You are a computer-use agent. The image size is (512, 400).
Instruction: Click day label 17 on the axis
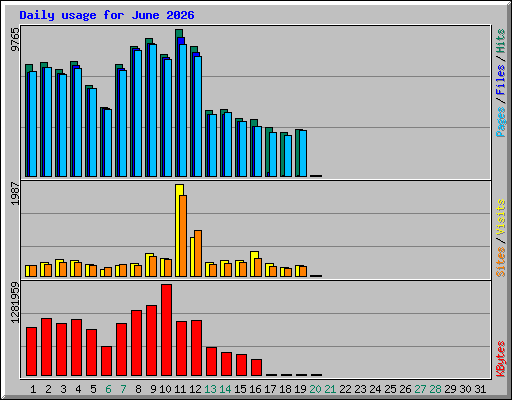(270, 389)
